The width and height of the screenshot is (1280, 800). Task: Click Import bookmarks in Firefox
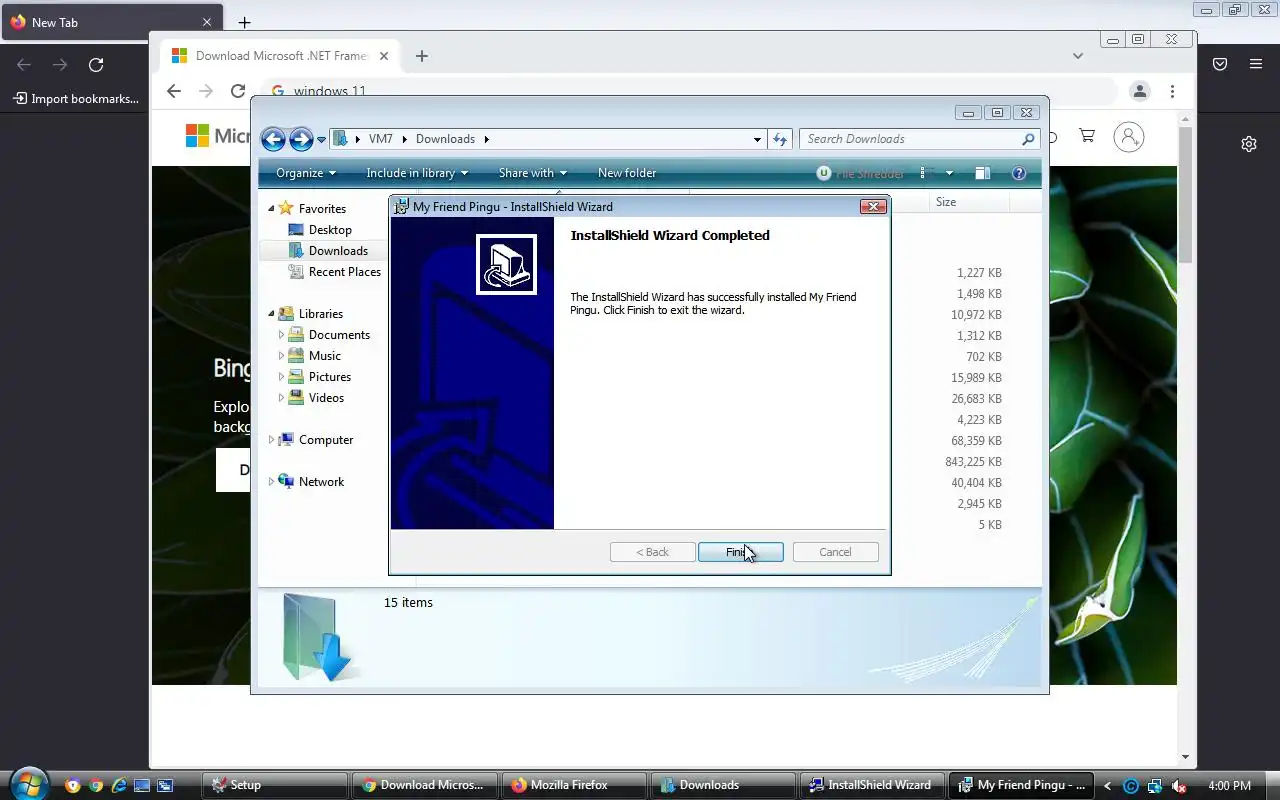pyautogui.click(x=76, y=98)
